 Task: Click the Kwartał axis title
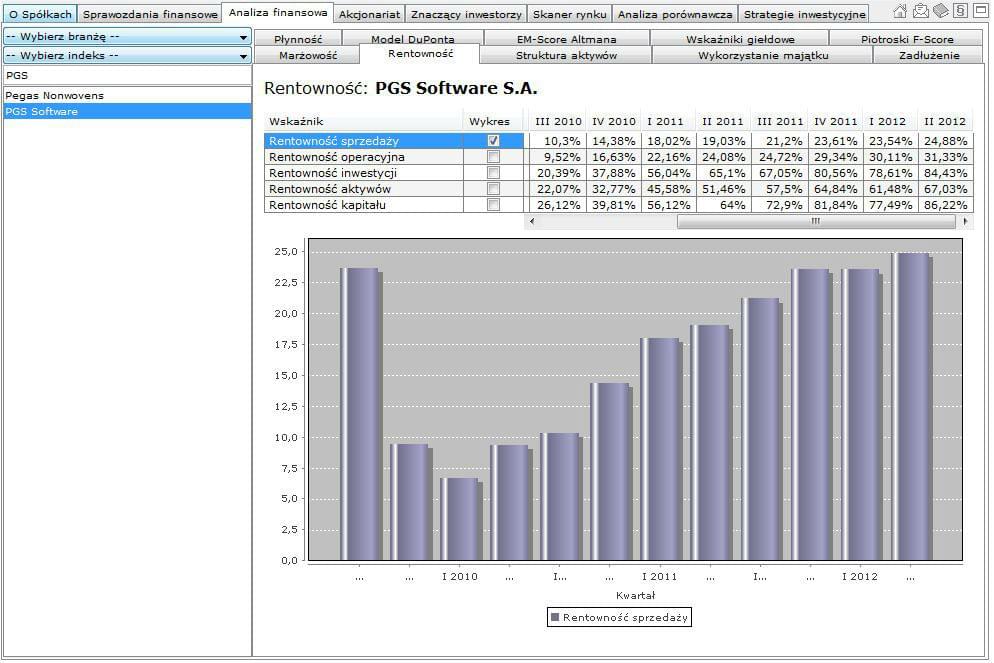(x=635, y=595)
